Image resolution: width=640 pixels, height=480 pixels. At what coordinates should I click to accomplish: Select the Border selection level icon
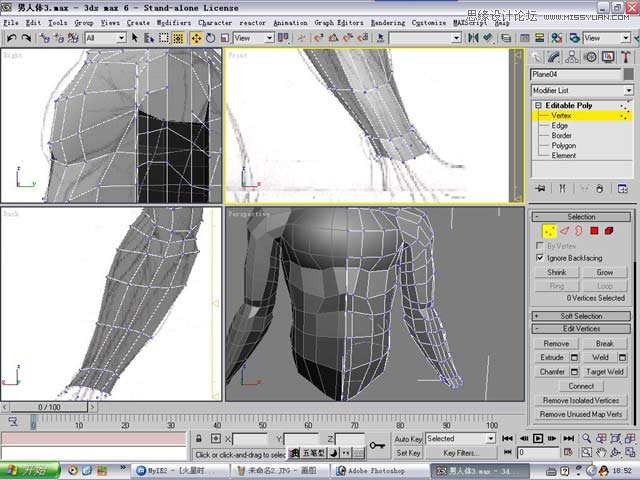(579, 231)
